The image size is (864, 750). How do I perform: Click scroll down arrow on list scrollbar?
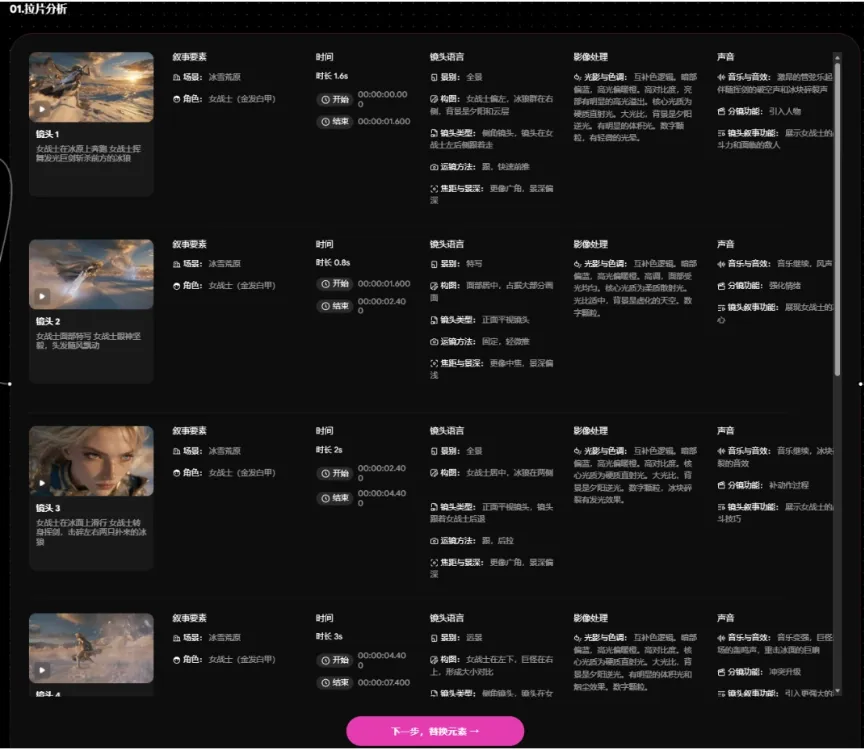pos(838,690)
